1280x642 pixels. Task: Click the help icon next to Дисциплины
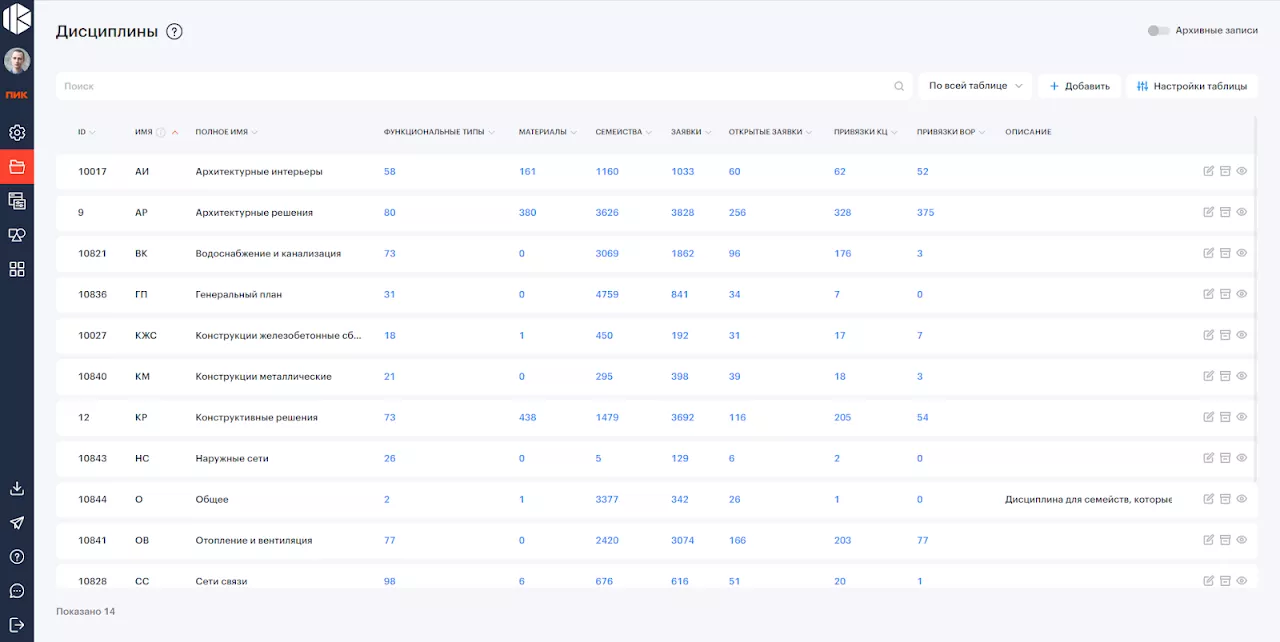[174, 31]
